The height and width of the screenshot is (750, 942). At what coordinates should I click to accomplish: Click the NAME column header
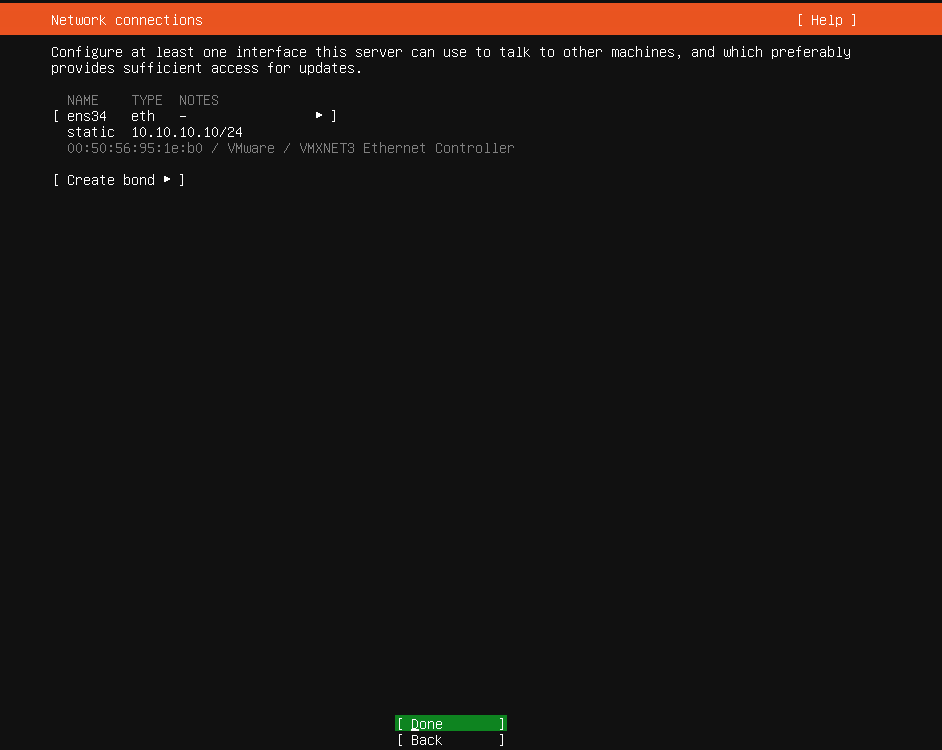tap(83, 100)
